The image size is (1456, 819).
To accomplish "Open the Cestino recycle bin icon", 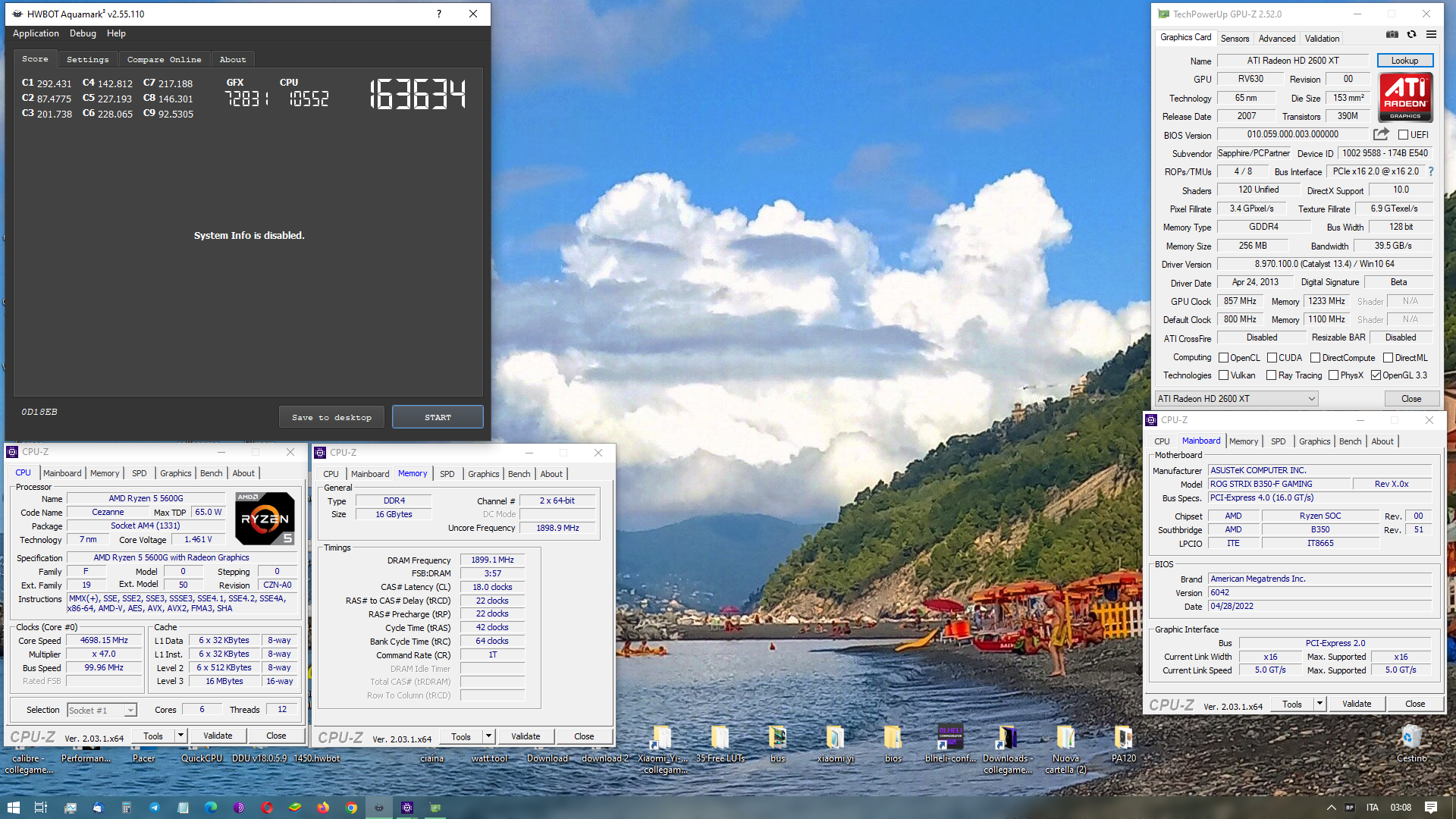I will click(1411, 743).
